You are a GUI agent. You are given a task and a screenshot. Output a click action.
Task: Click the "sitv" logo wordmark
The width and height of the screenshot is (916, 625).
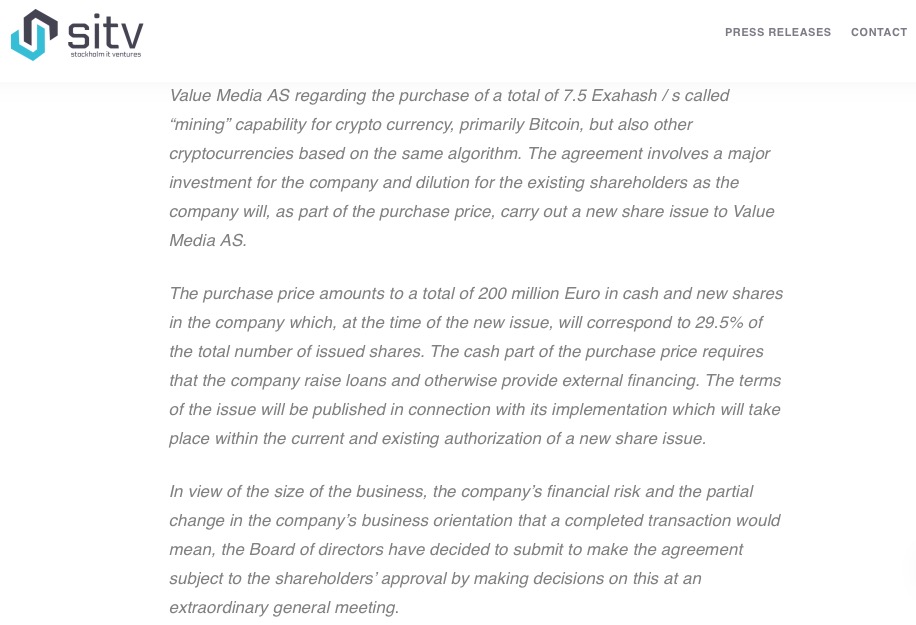pyautogui.click(x=105, y=30)
